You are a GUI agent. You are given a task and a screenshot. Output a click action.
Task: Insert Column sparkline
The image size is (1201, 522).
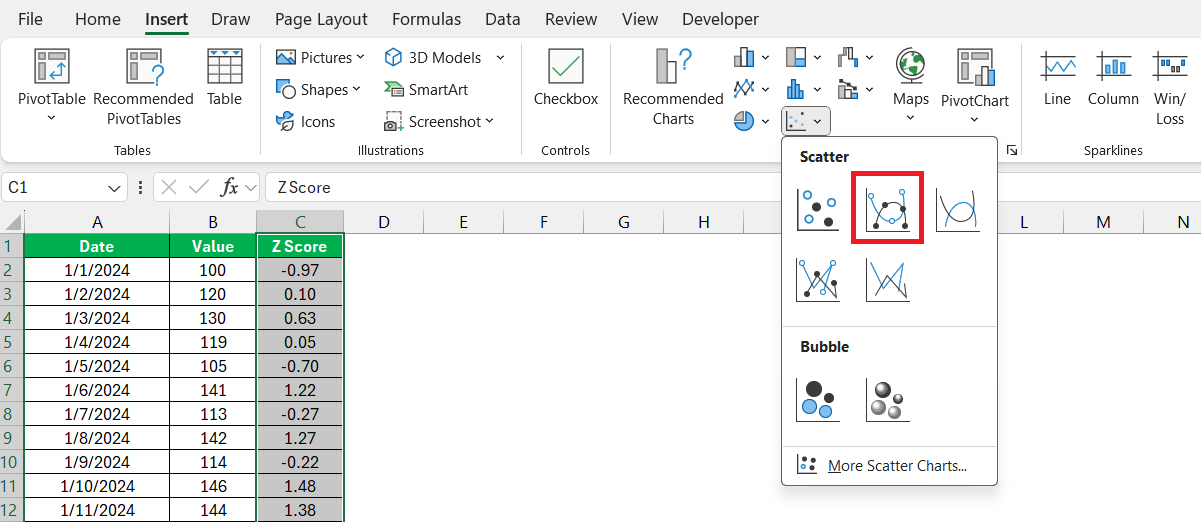pyautogui.click(x=1113, y=78)
